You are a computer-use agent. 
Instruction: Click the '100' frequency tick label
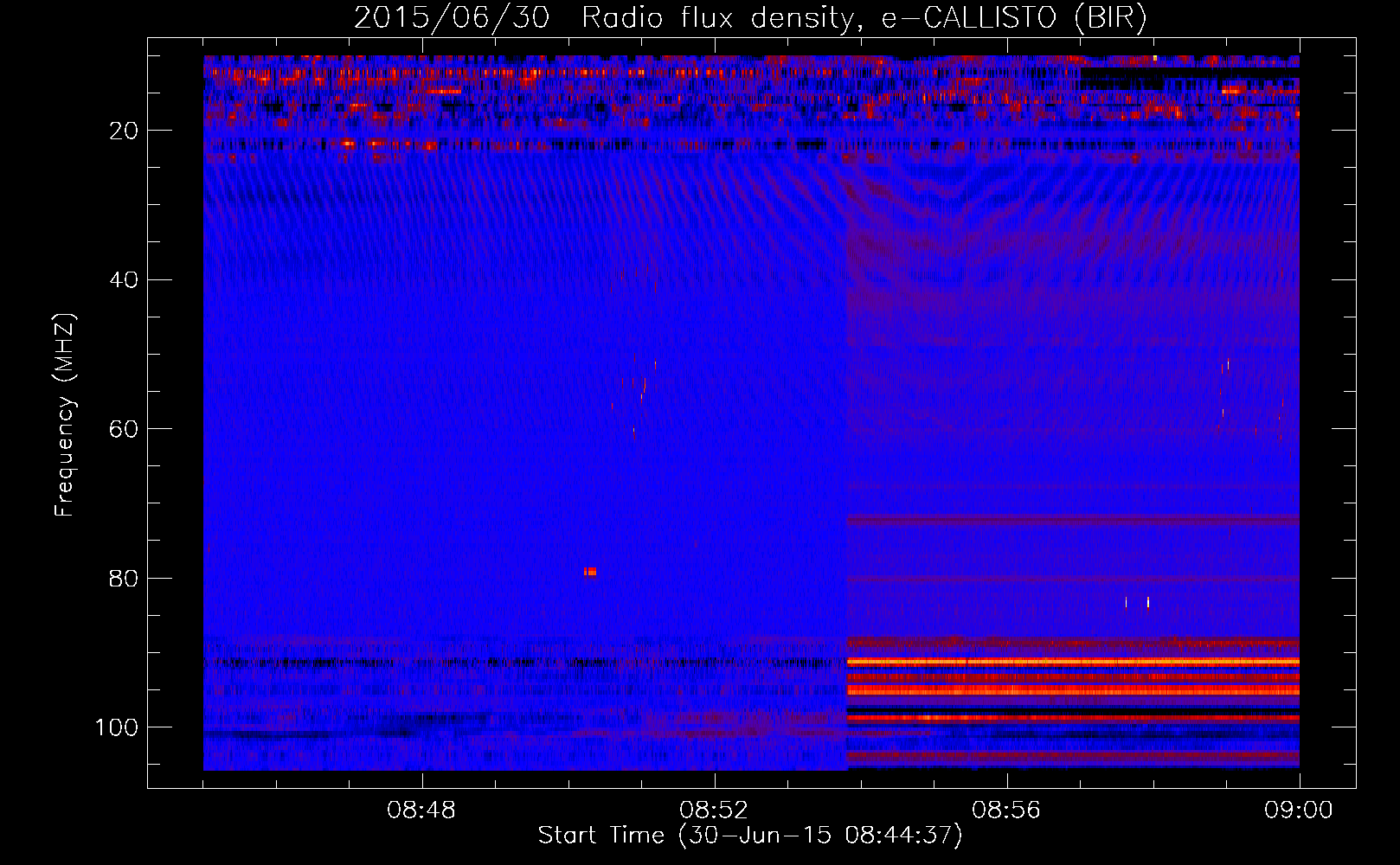117,727
